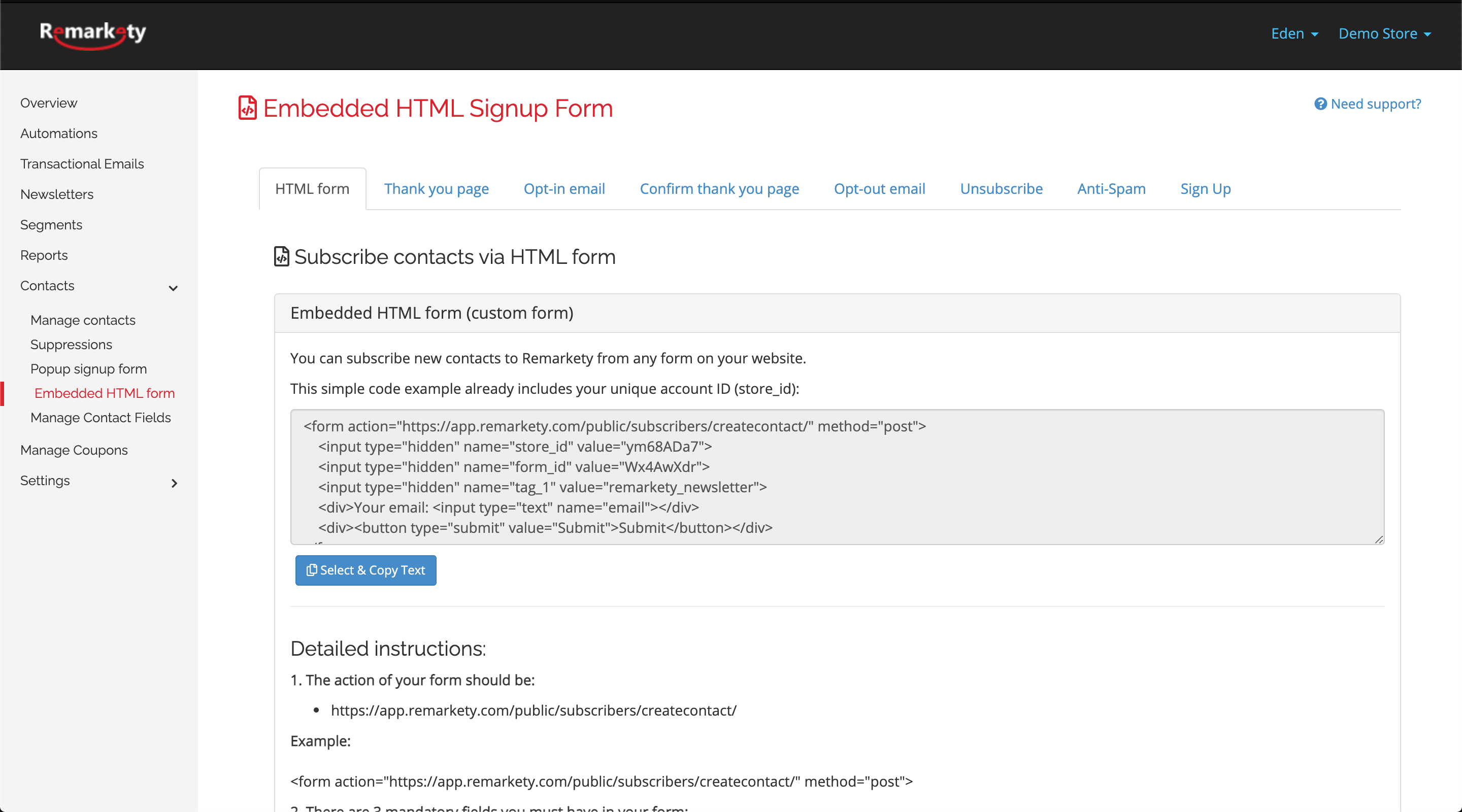This screenshot has width=1462, height=812.
Task: Switch to the Opt-in email tab
Action: click(564, 188)
